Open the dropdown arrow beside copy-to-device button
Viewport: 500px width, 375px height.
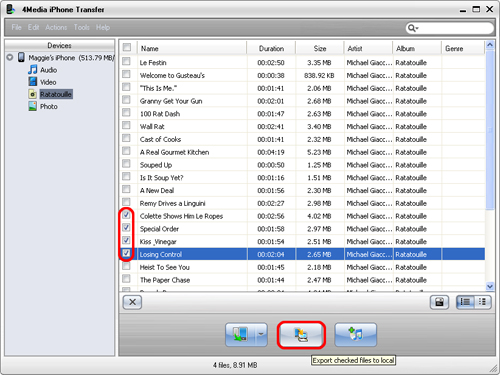[261, 335]
